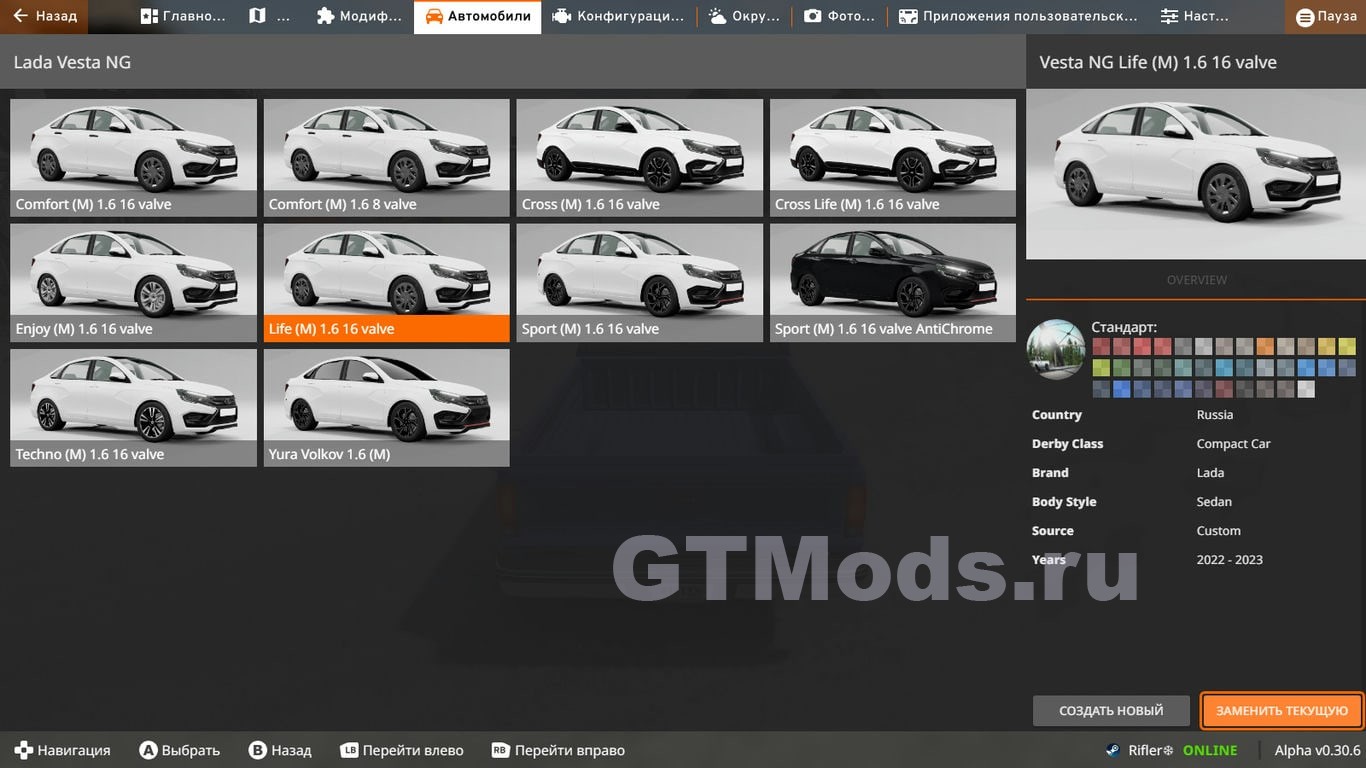Pick the lime yellow-green paint swatch
The image size is (1366, 768).
tap(1101, 367)
